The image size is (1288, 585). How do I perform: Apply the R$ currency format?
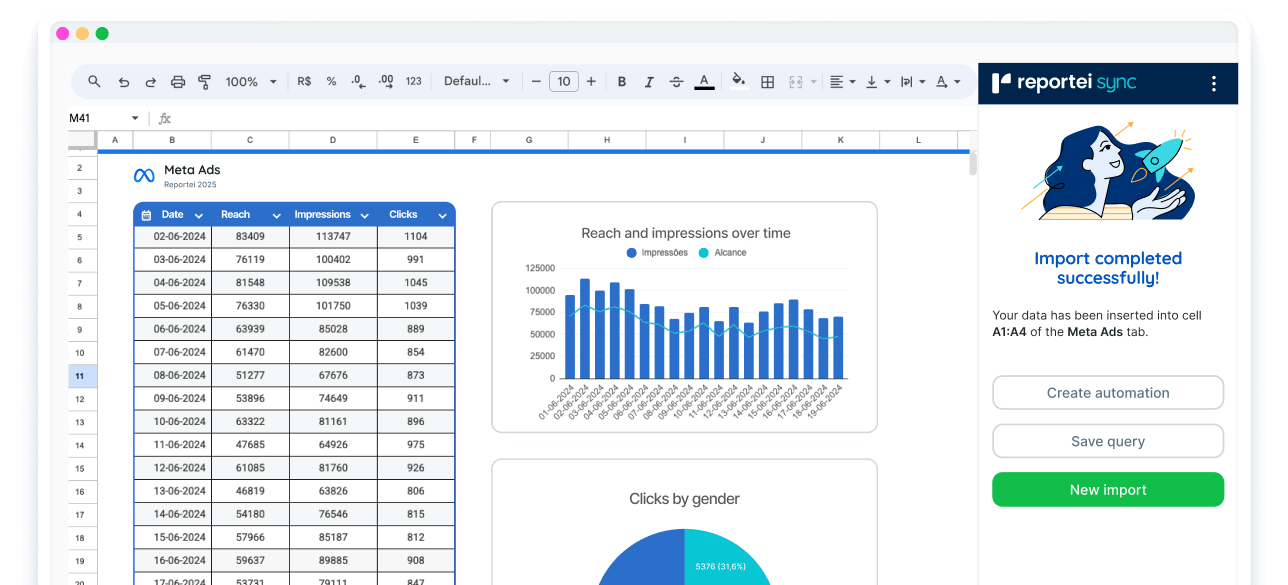[x=304, y=82]
